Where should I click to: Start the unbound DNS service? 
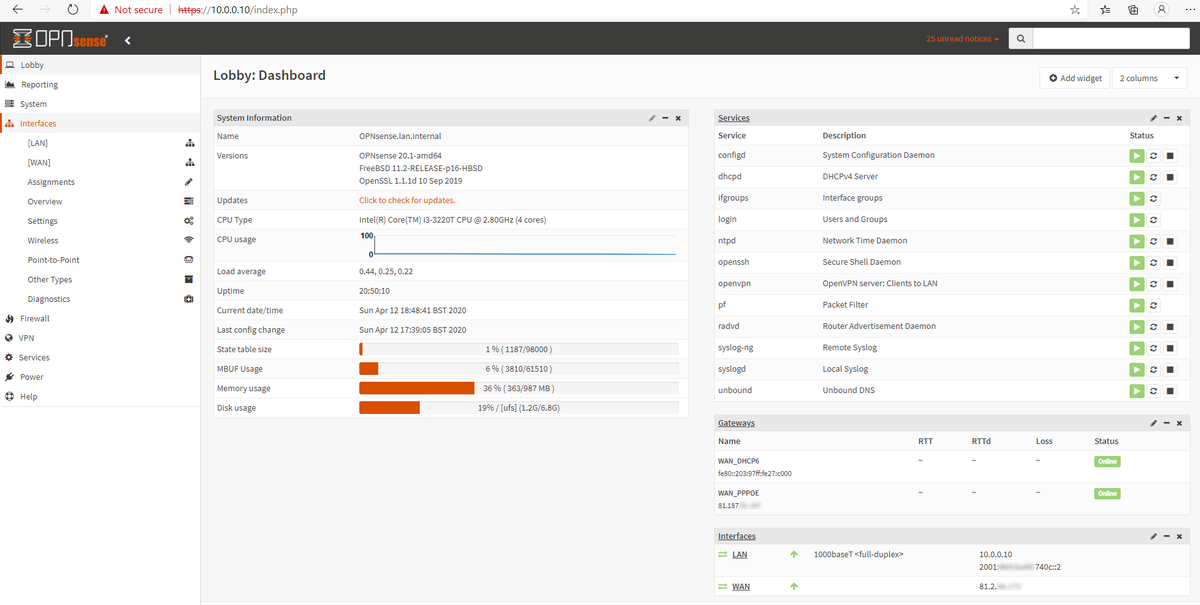[1137, 390]
